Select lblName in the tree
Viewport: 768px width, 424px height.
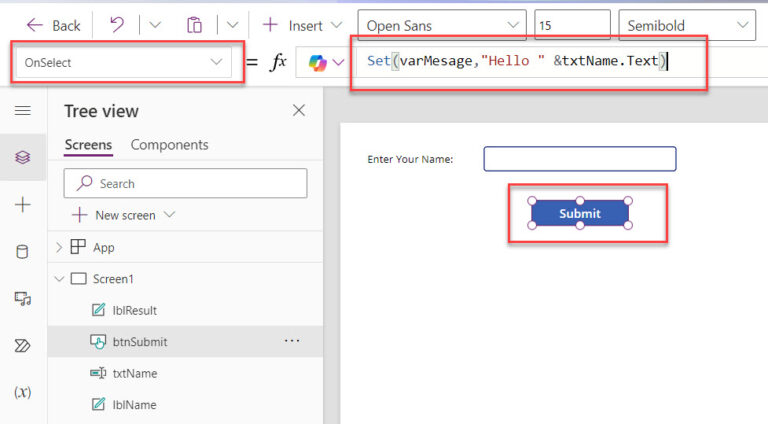tap(134, 404)
